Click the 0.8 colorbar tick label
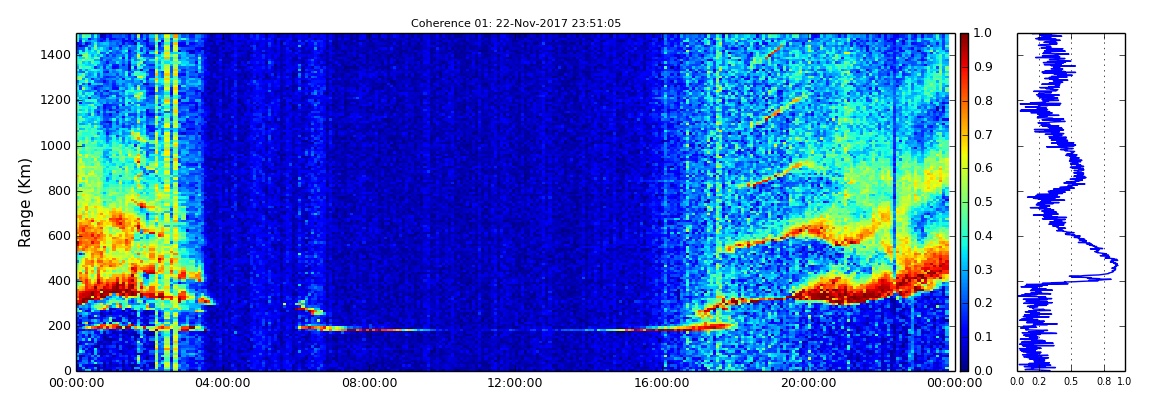The width and height of the screenshot is (1150, 407). (981, 100)
